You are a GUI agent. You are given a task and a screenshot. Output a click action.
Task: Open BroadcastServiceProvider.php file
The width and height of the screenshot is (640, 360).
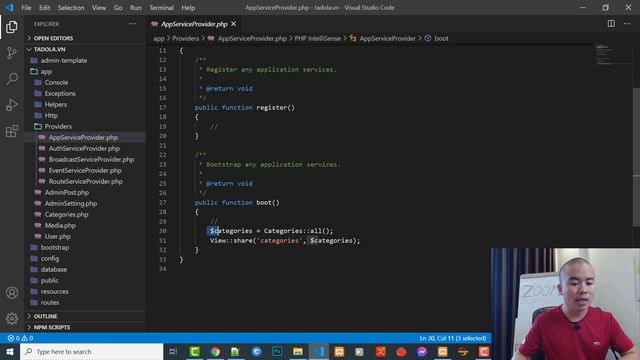pyautogui.click(x=91, y=160)
